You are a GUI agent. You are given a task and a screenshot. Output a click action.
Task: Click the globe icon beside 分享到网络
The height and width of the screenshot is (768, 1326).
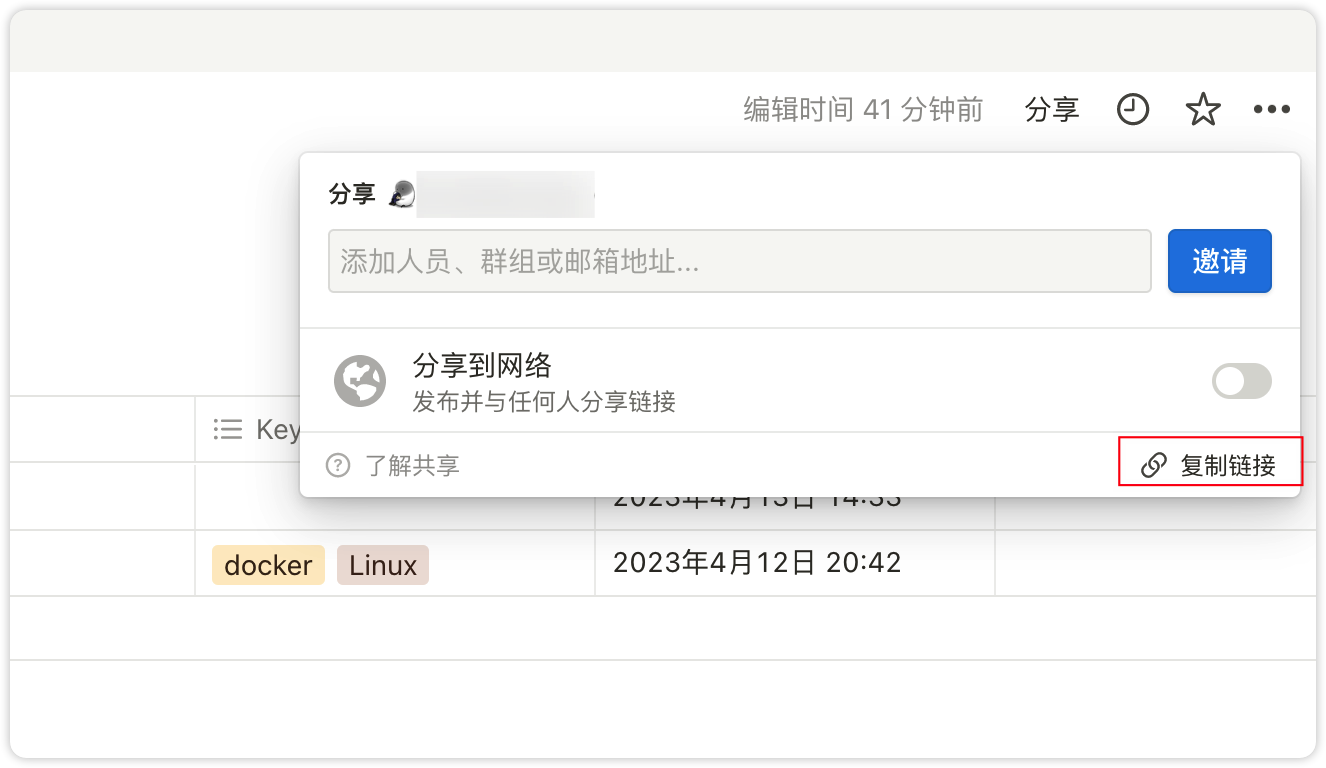360,381
